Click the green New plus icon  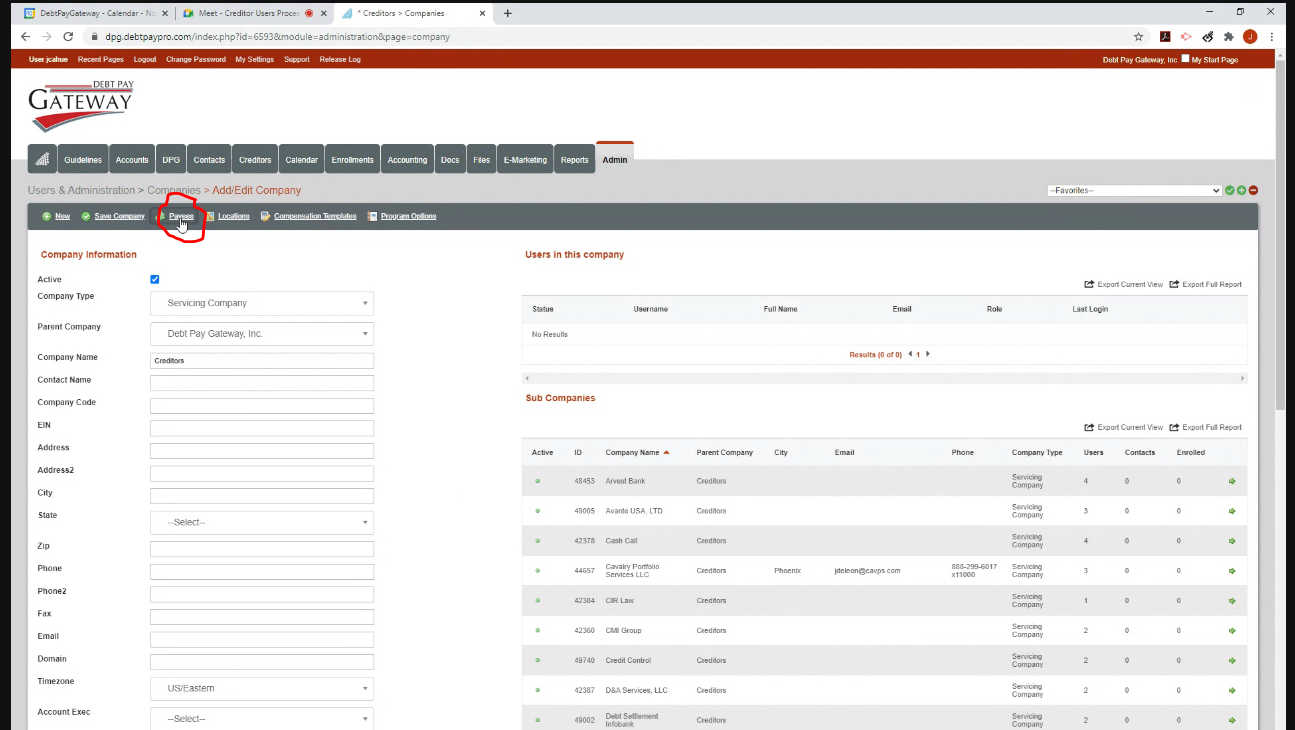coord(46,216)
